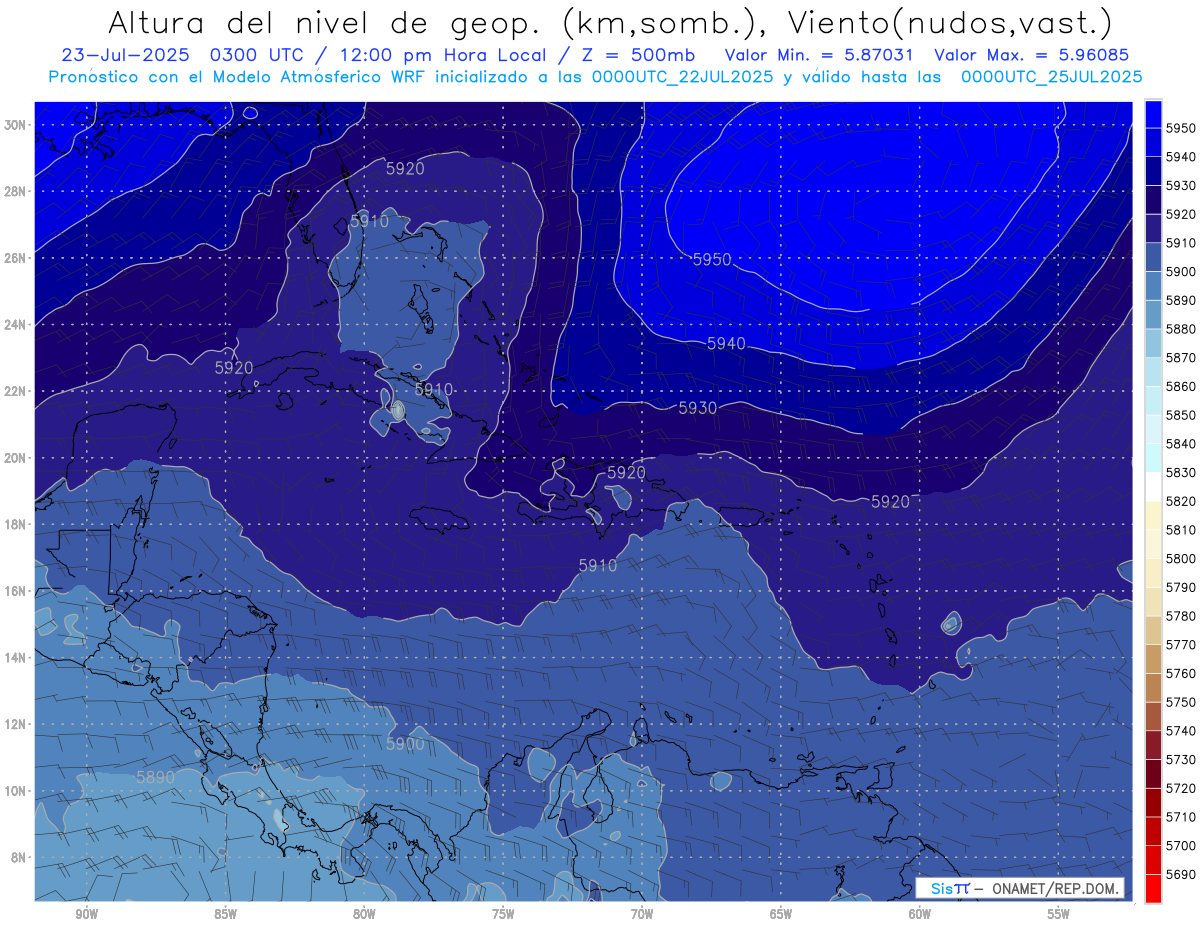
Task: Click legend swatch between 5760 and 5770
Action: click(x=1153, y=658)
